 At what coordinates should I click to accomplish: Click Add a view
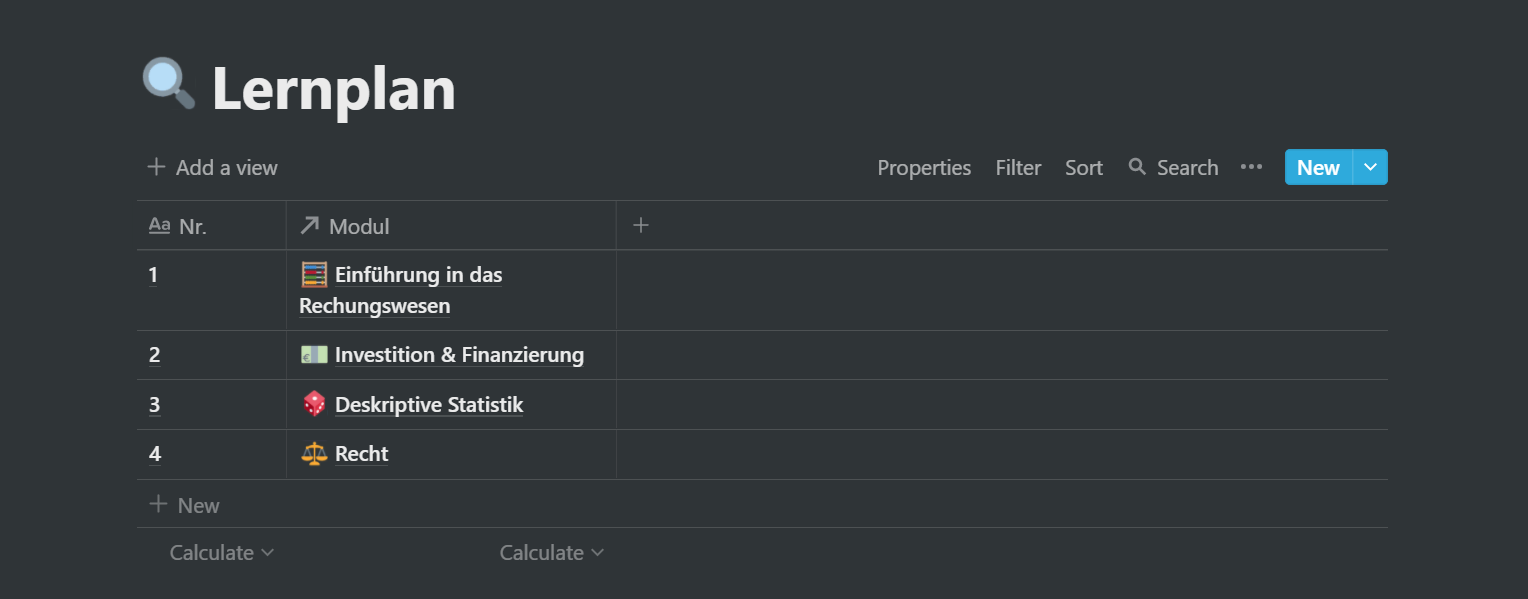[212, 167]
